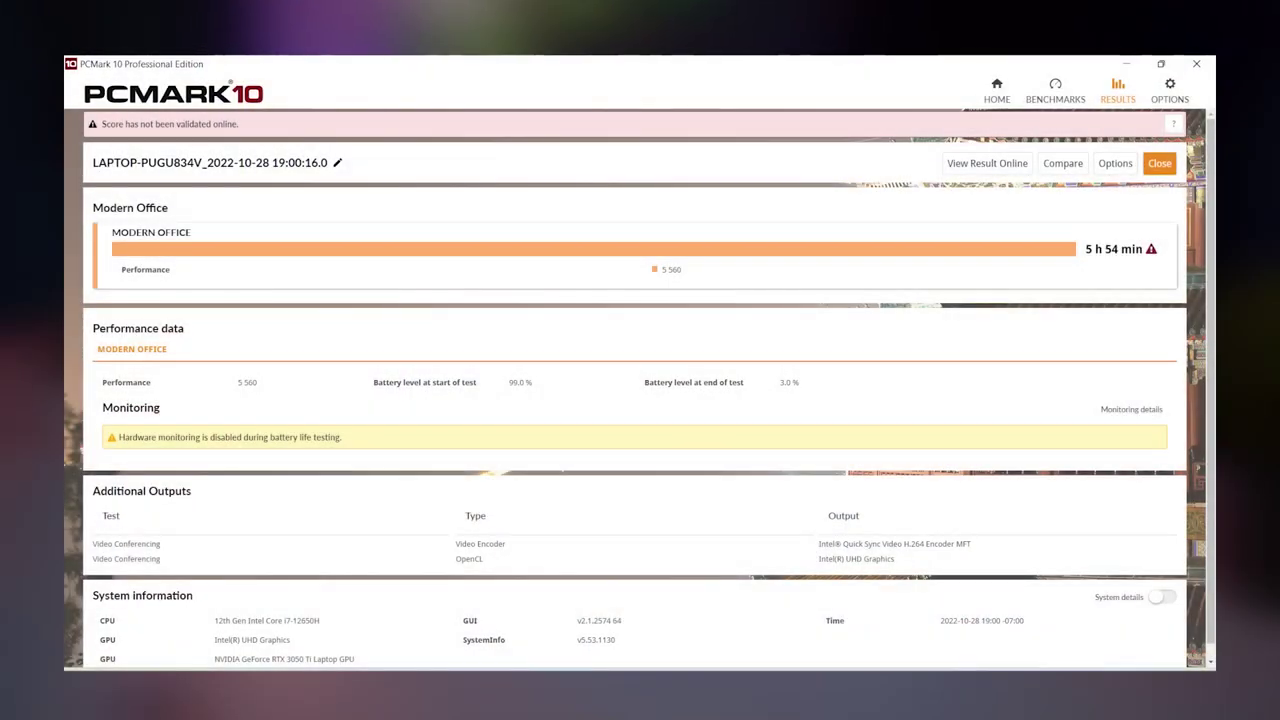Image resolution: width=1280 pixels, height=720 pixels.
Task: Open Monitoring details
Action: pos(1131,409)
